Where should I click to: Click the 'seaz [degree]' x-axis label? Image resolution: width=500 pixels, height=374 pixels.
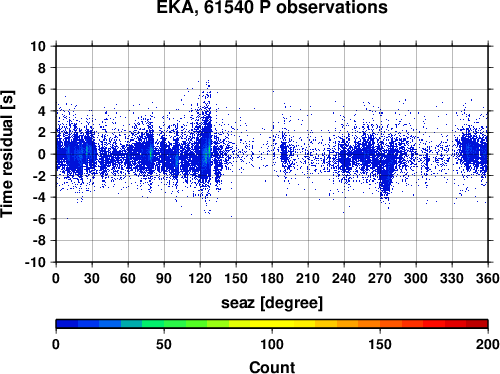coord(272,303)
